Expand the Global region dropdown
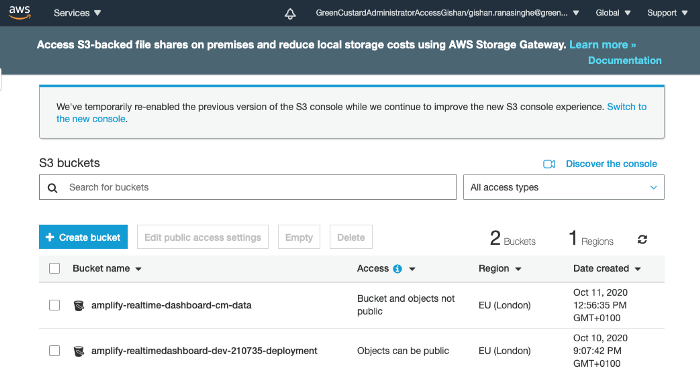 tap(613, 13)
